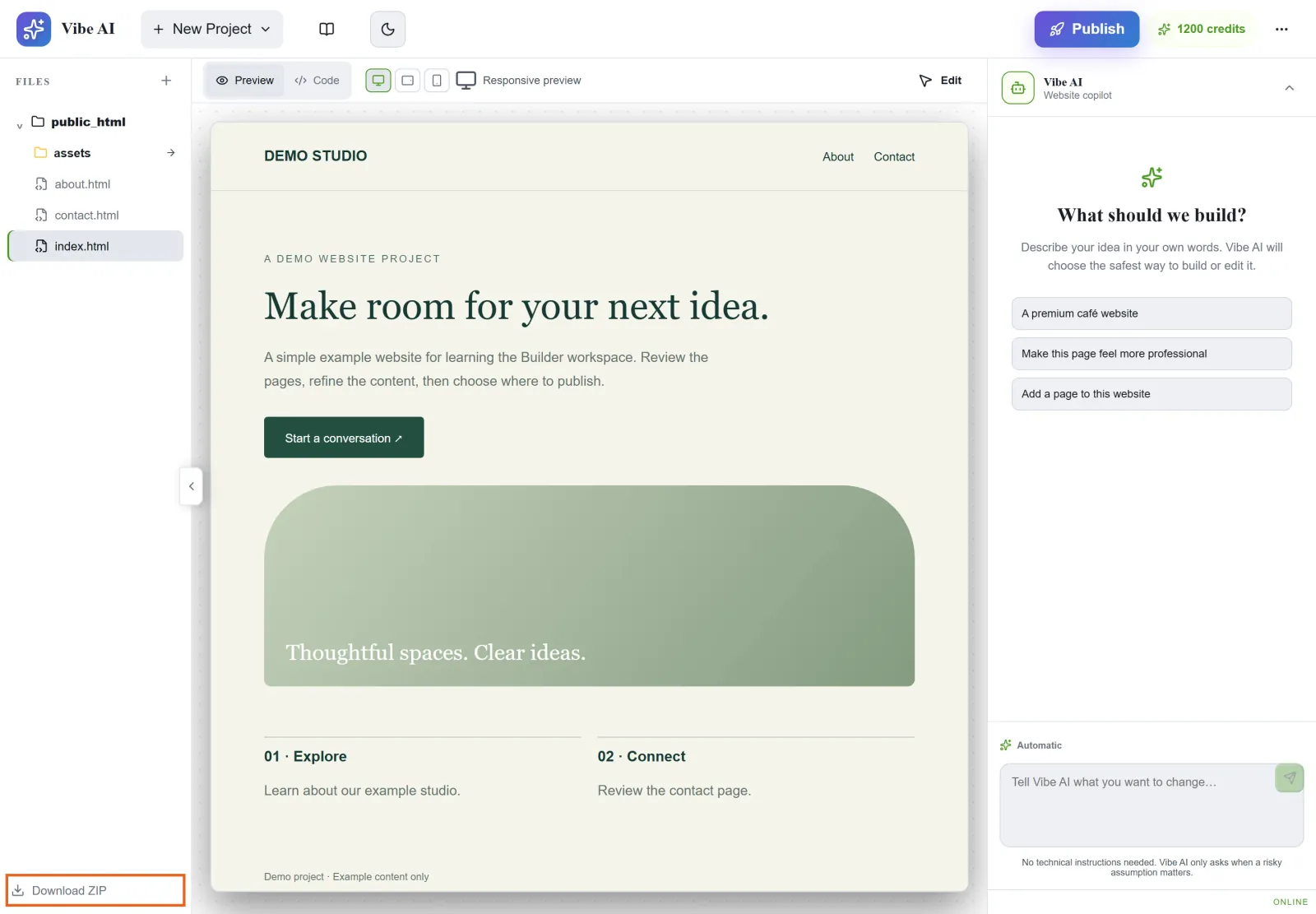Switch to the Code tab
This screenshot has height=914, width=1316.
coord(317,81)
